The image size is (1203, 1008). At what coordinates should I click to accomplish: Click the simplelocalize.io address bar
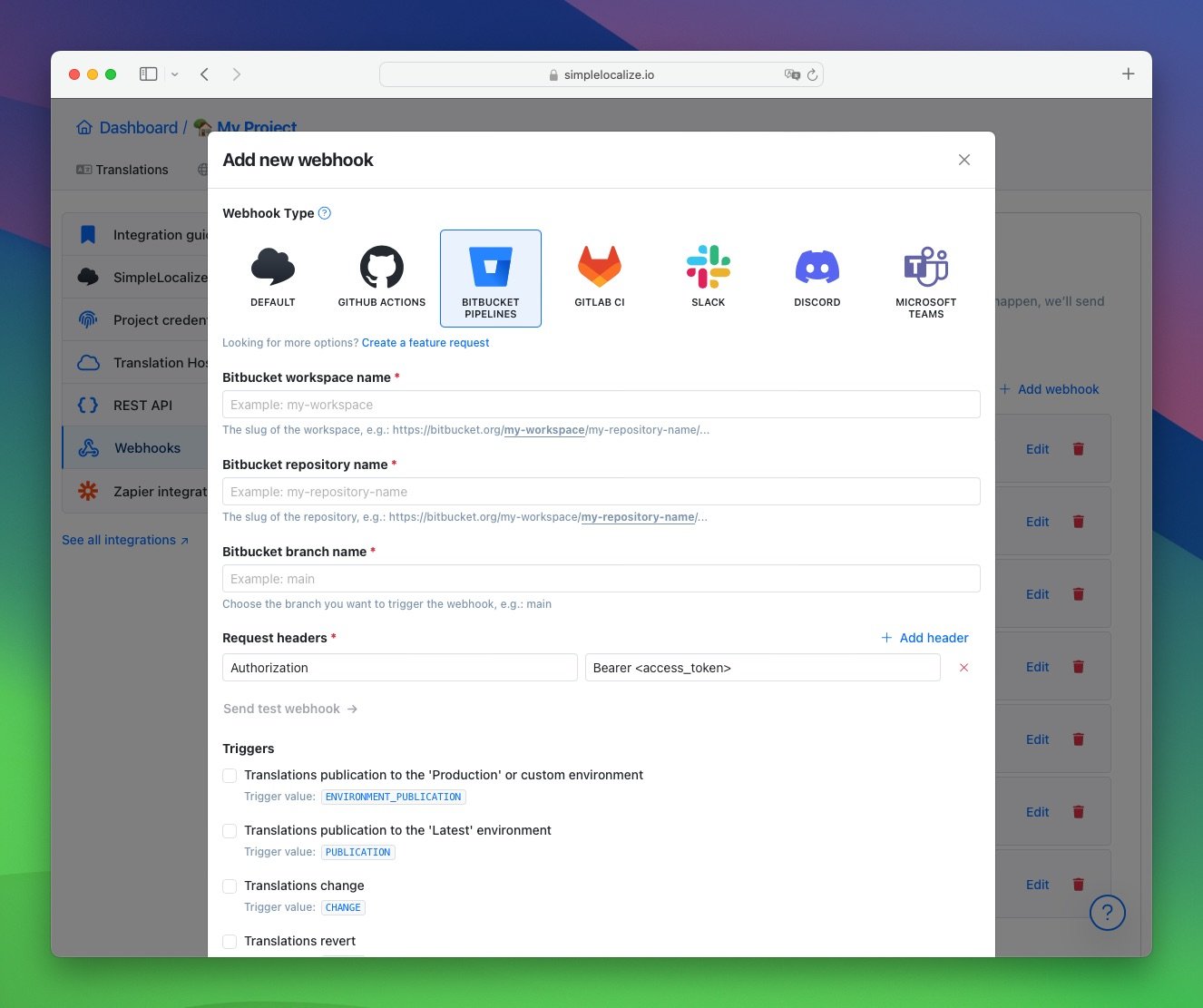(601, 74)
